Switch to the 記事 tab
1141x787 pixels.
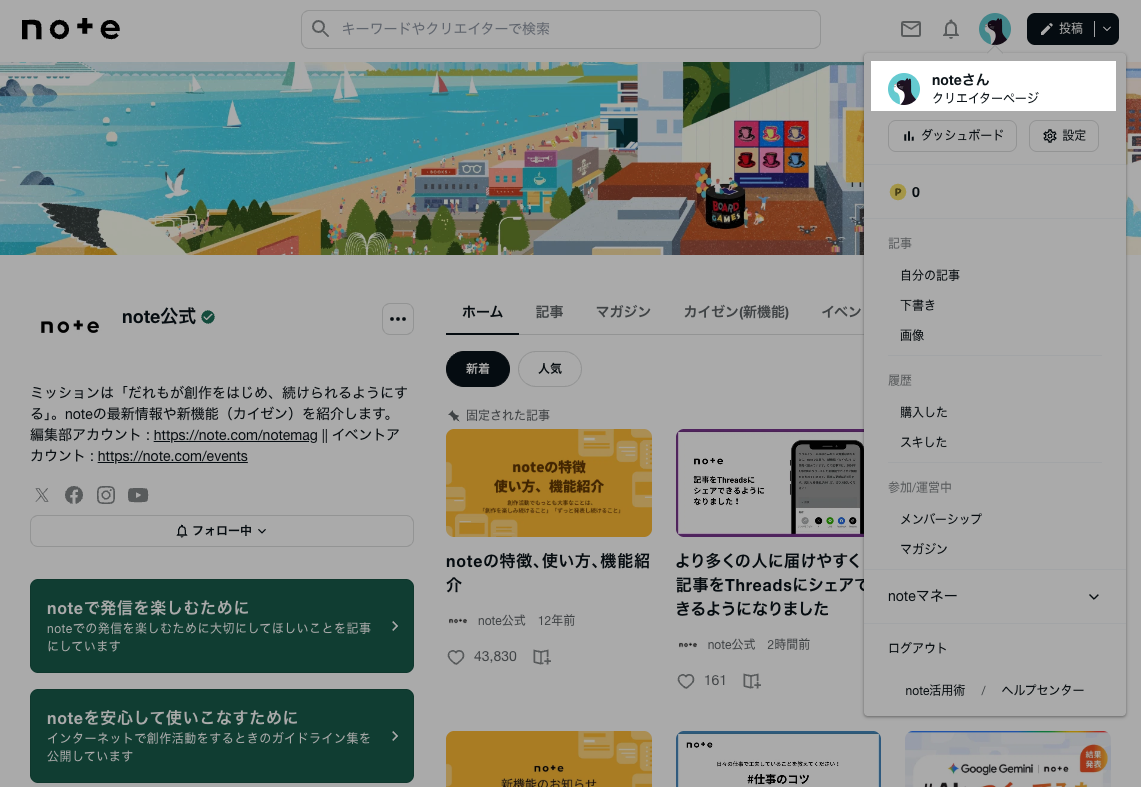pos(549,312)
